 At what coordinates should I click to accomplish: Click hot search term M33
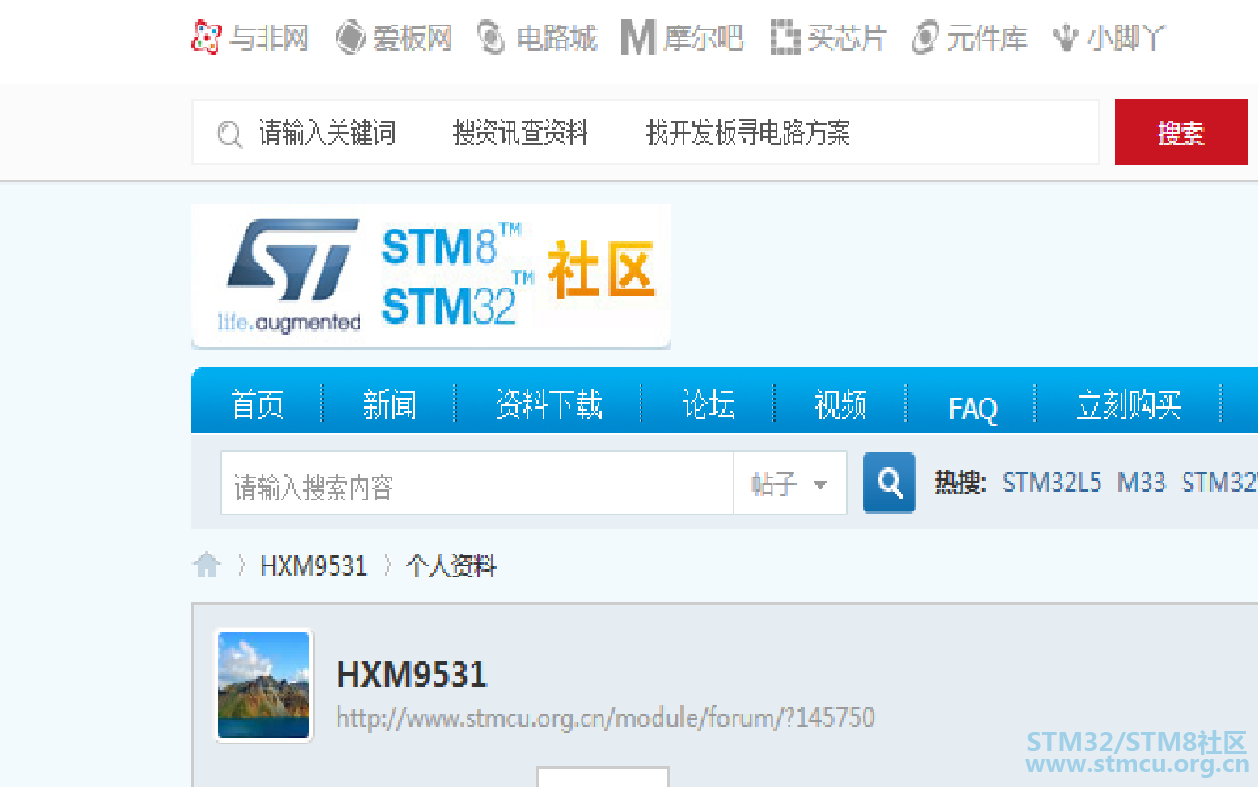(1141, 483)
